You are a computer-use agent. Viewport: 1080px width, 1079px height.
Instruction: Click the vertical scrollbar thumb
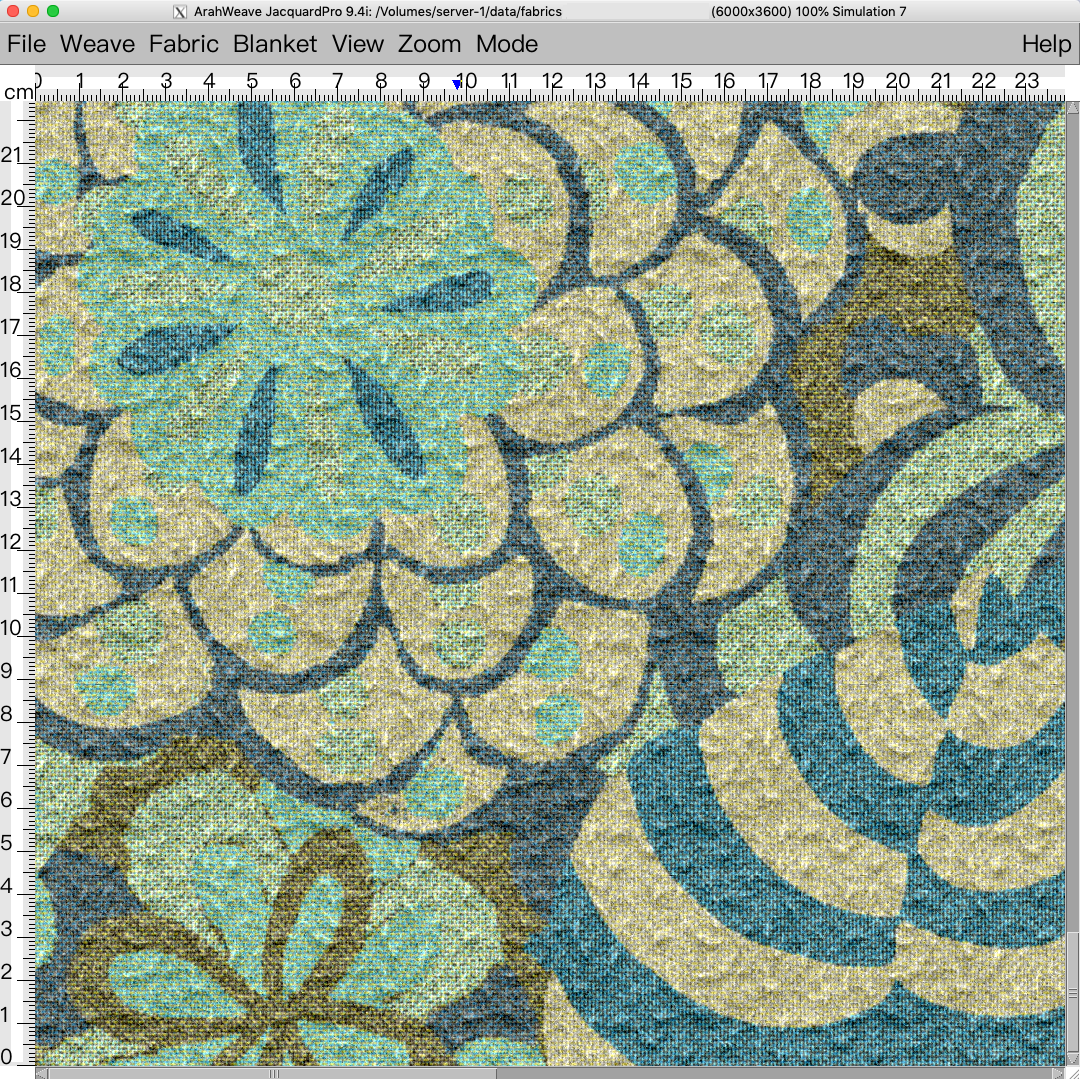pos(1074,992)
